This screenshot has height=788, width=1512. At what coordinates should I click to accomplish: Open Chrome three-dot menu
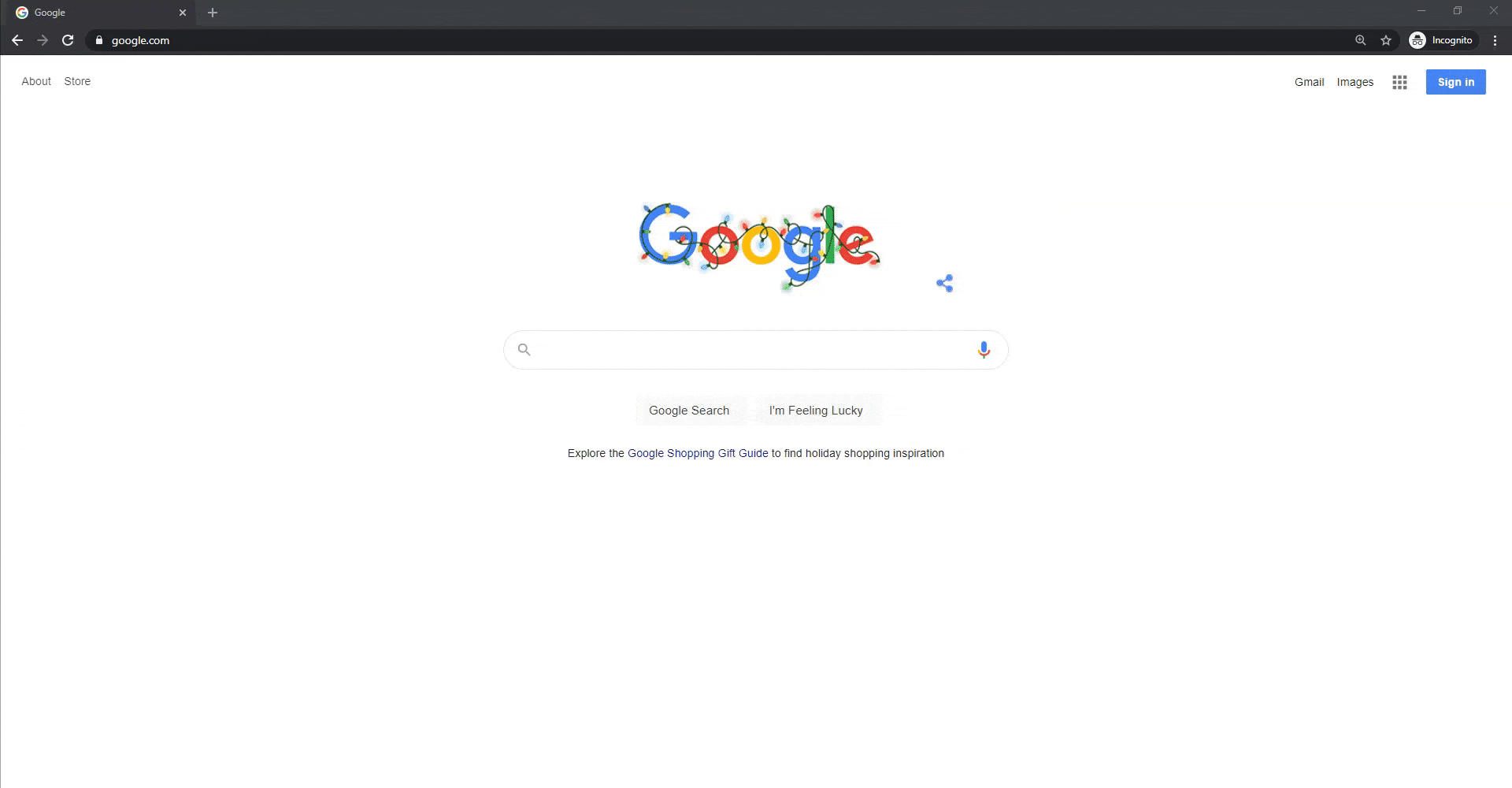(1495, 40)
